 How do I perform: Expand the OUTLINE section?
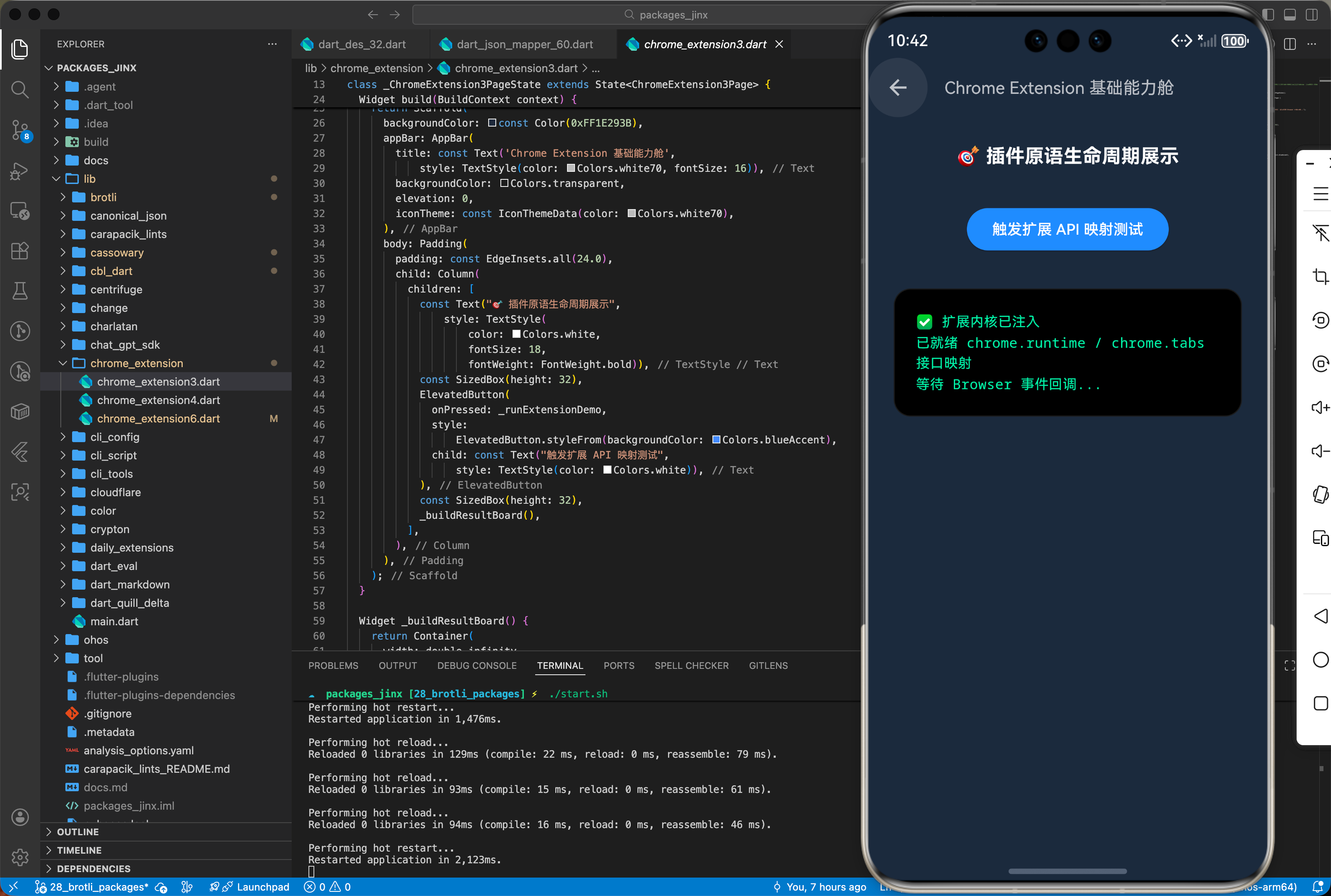point(78,832)
